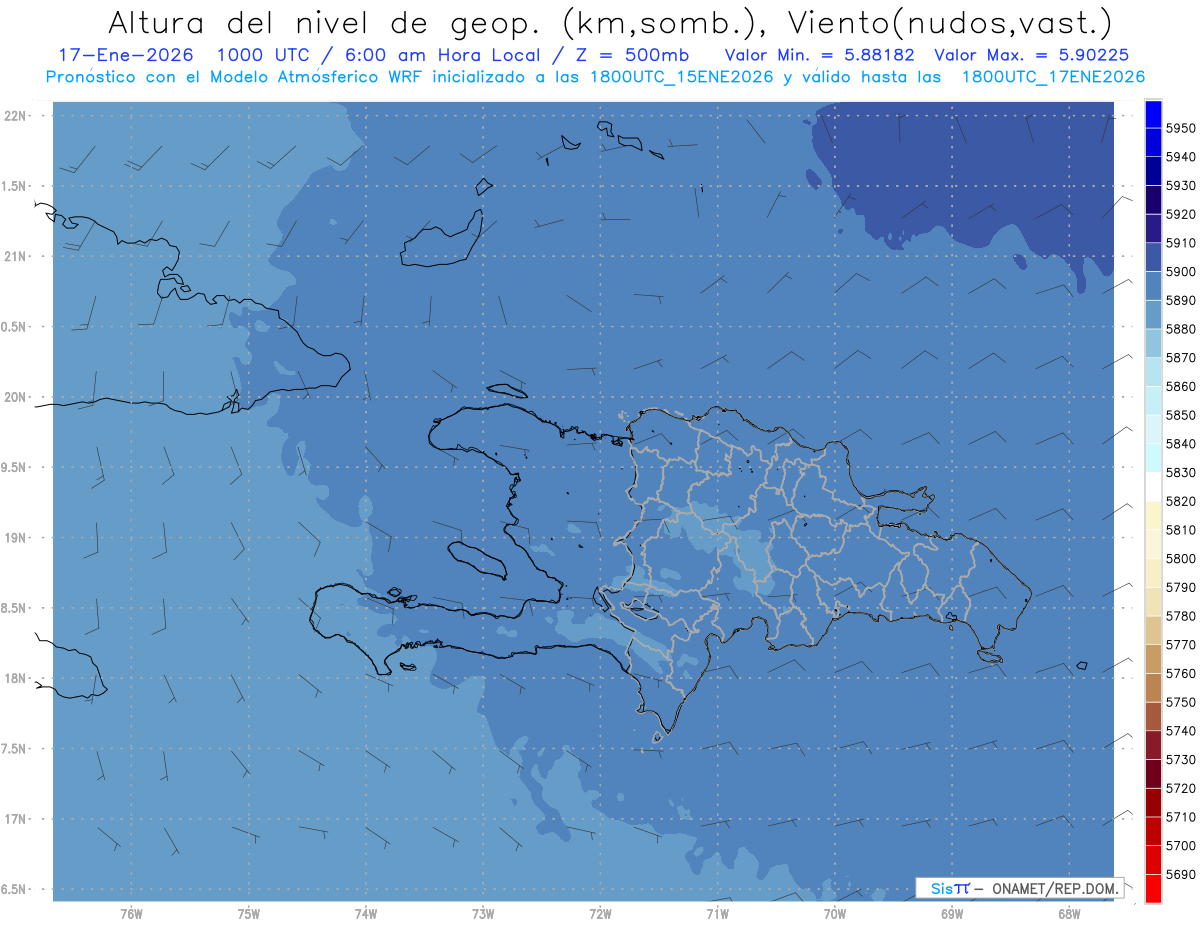Select the colorbar value '5750'
The width and height of the screenshot is (1200, 927).
[x=1180, y=702]
